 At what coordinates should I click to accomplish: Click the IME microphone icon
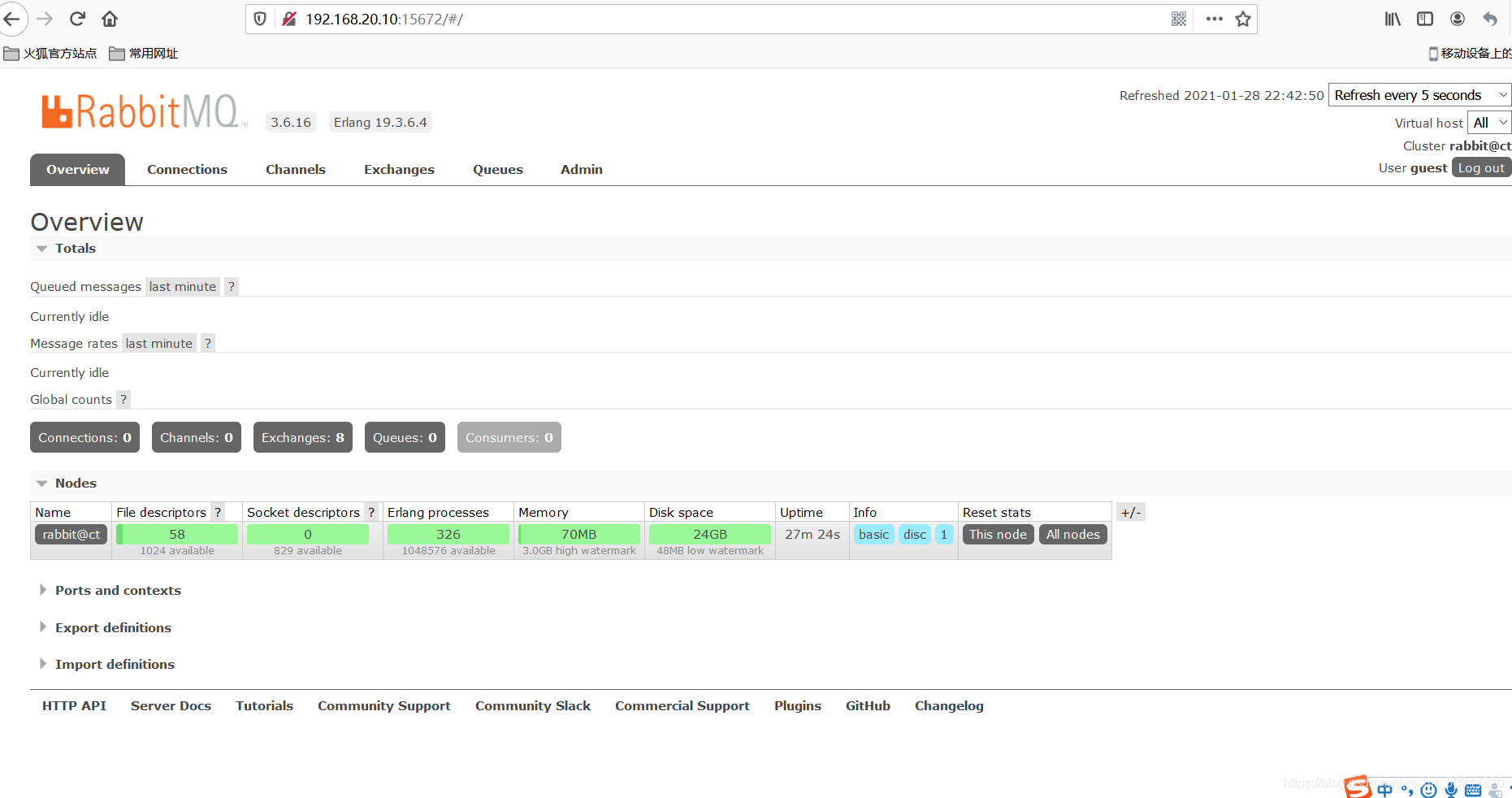1451,789
